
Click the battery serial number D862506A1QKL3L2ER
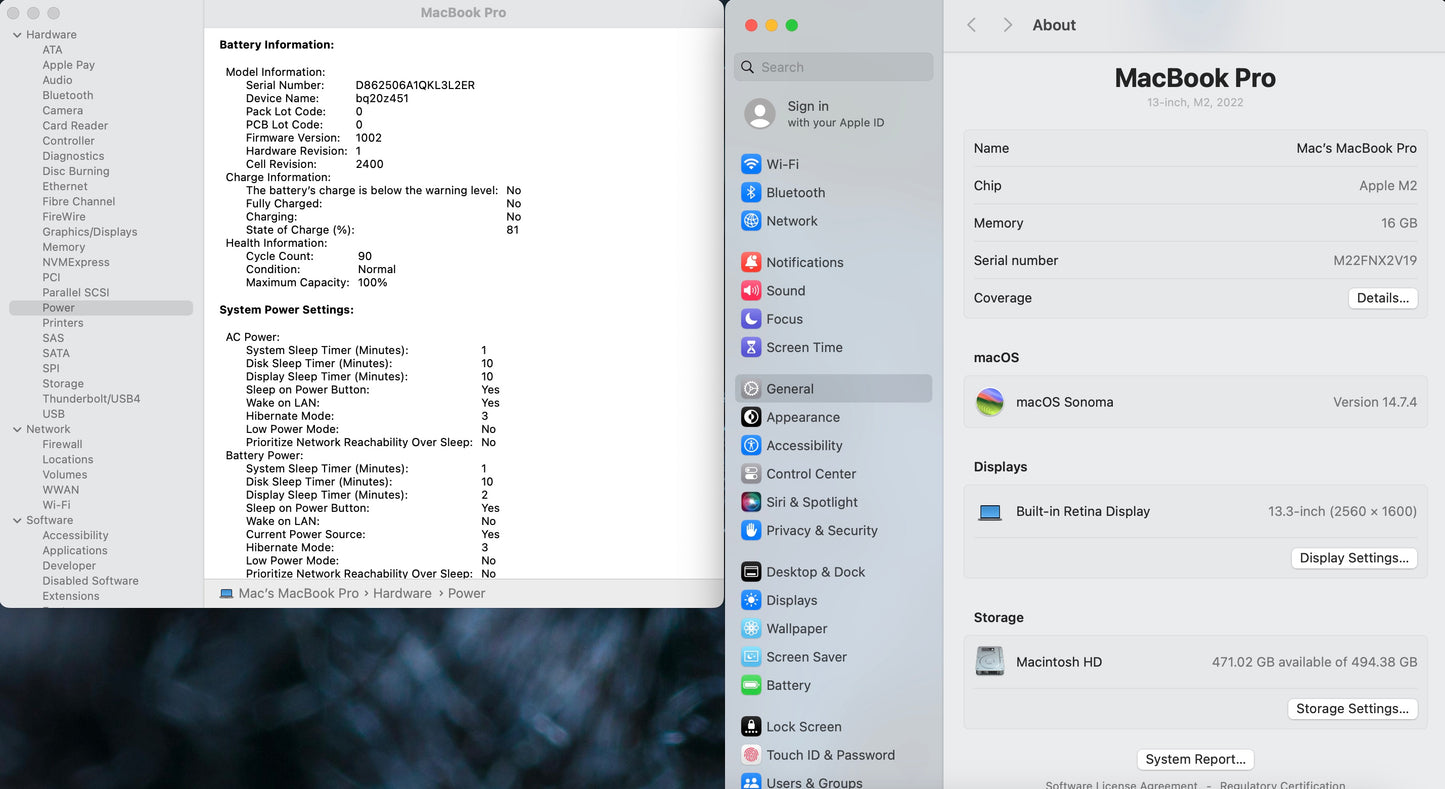pos(415,85)
